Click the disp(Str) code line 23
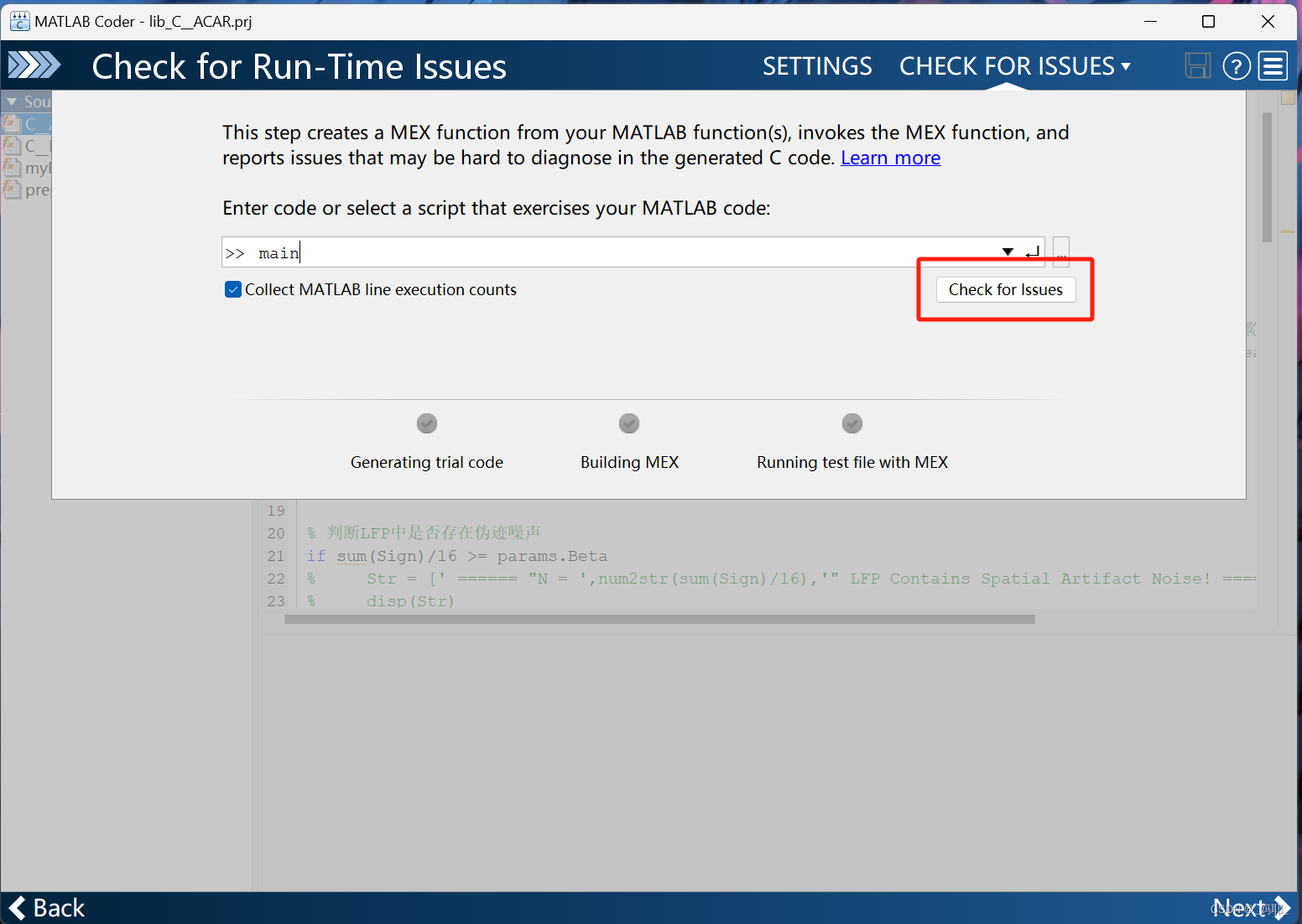1302x924 pixels. tap(410, 601)
